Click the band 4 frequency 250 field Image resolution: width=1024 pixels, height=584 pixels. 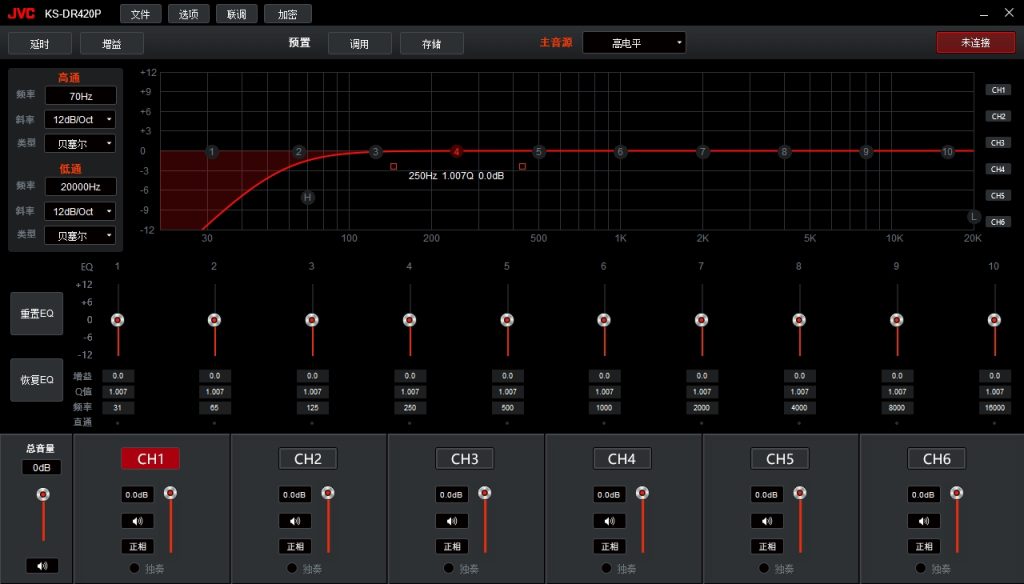point(409,408)
